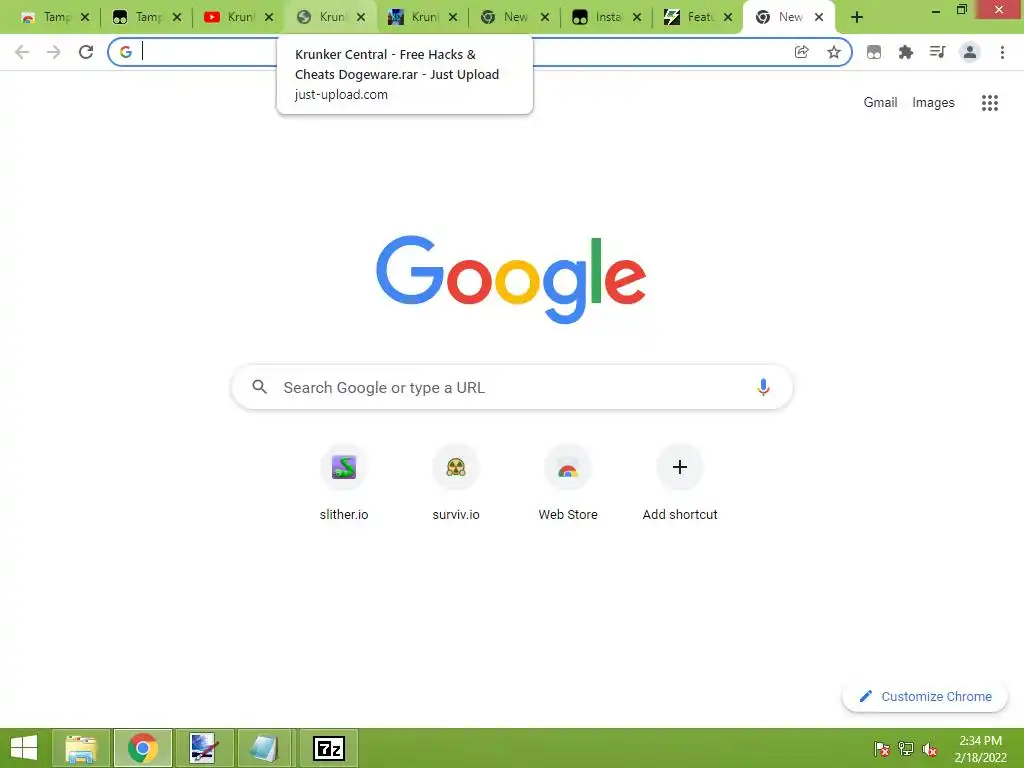
Task: Open the slither.io shortcut
Action: pyautogui.click(x=344, y=482)
